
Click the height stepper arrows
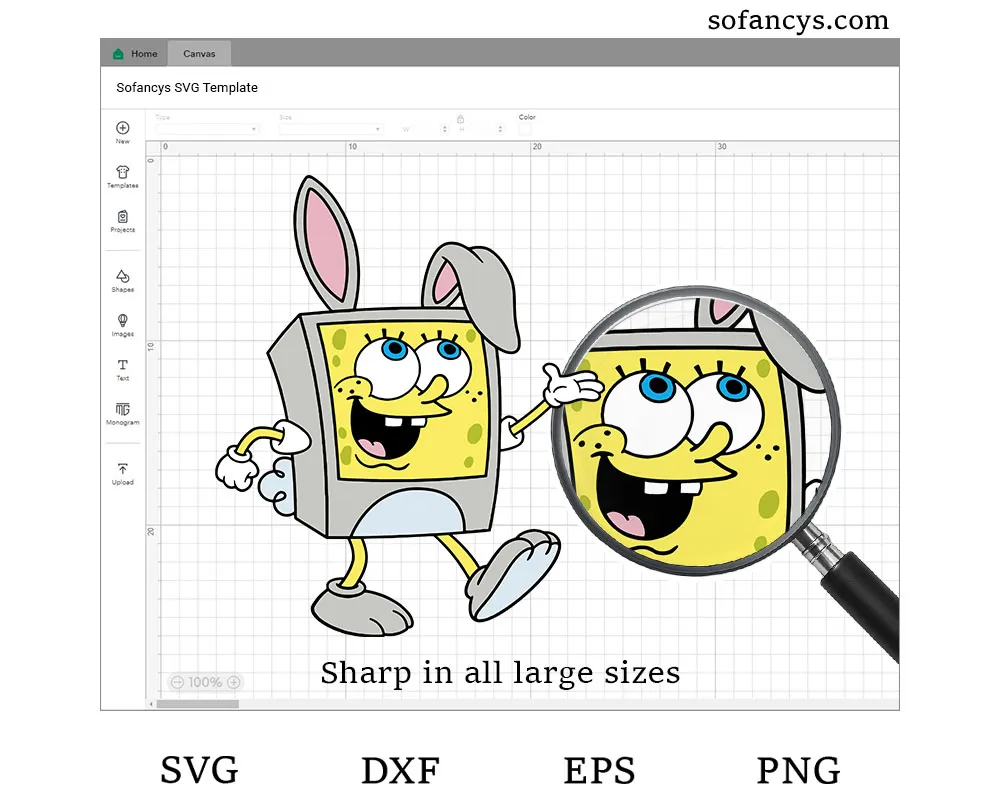coord(500,129)
